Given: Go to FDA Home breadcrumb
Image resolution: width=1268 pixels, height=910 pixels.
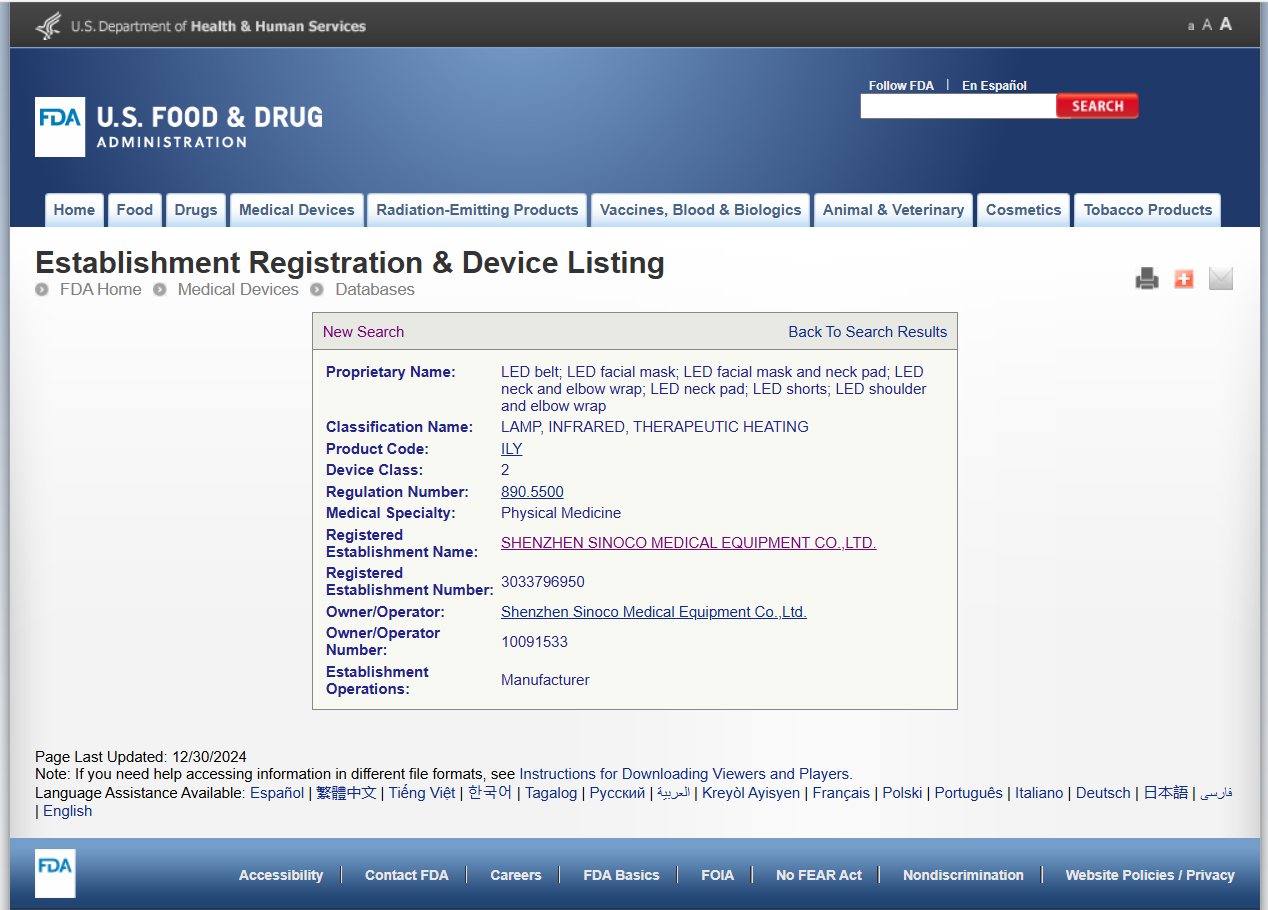Looking at the screenshot, I should [x=101, y=290].
